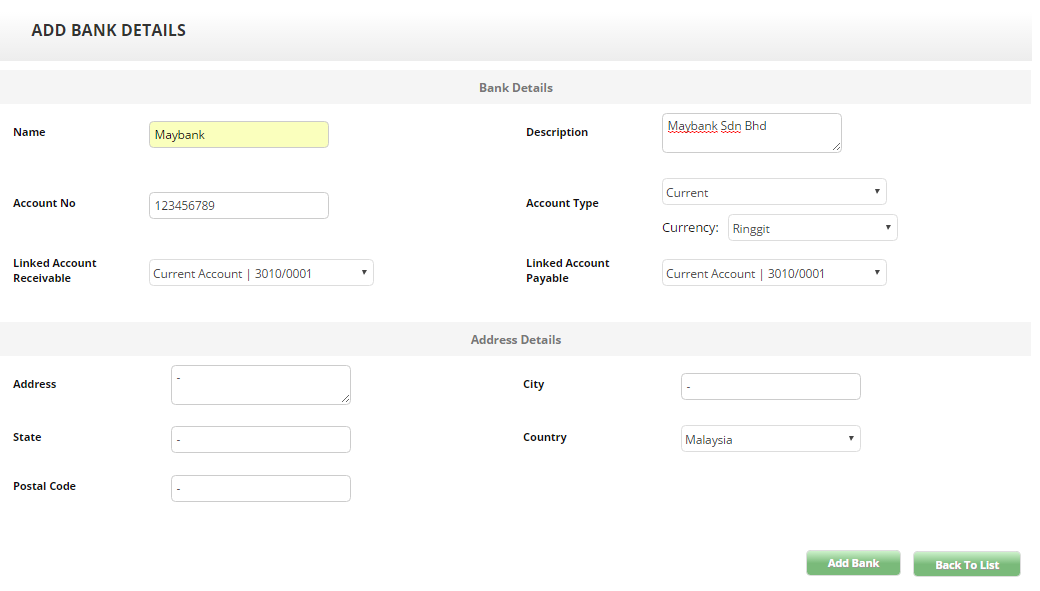Viewport: 1040px width, 591px height.
Task: Click the Add Bank Details page title
Action: pos(108,30)
